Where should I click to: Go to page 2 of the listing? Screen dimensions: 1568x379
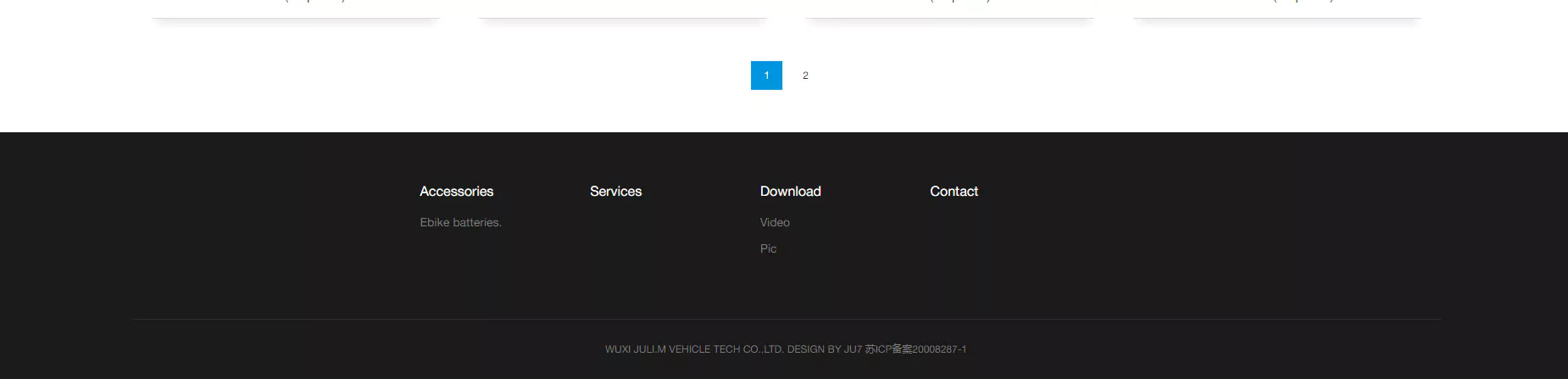click(x=805, y=75)
